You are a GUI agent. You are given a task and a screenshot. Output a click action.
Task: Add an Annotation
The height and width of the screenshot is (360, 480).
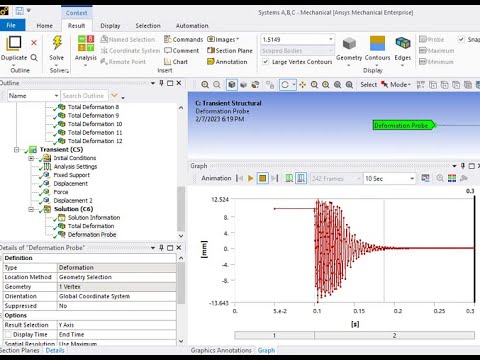coord(227,62)
